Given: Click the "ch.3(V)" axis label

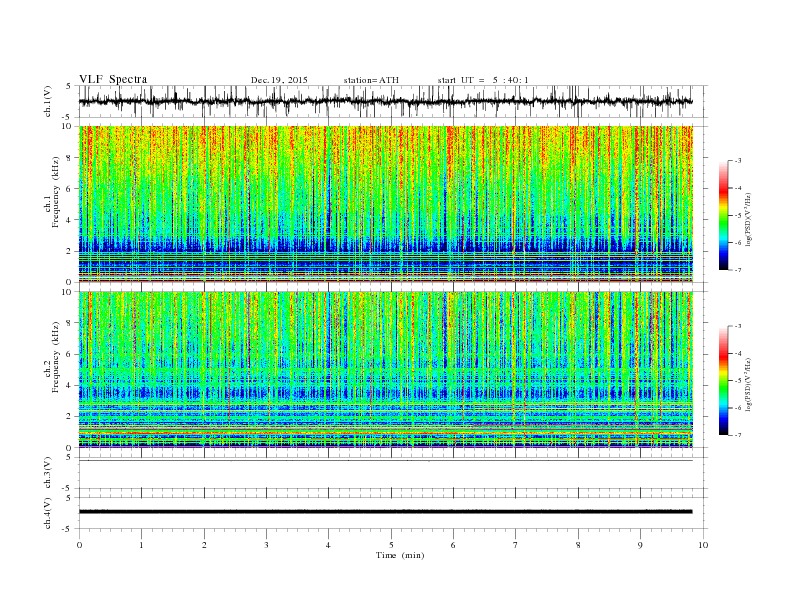Looking at the screenshot, I should 48,474.
